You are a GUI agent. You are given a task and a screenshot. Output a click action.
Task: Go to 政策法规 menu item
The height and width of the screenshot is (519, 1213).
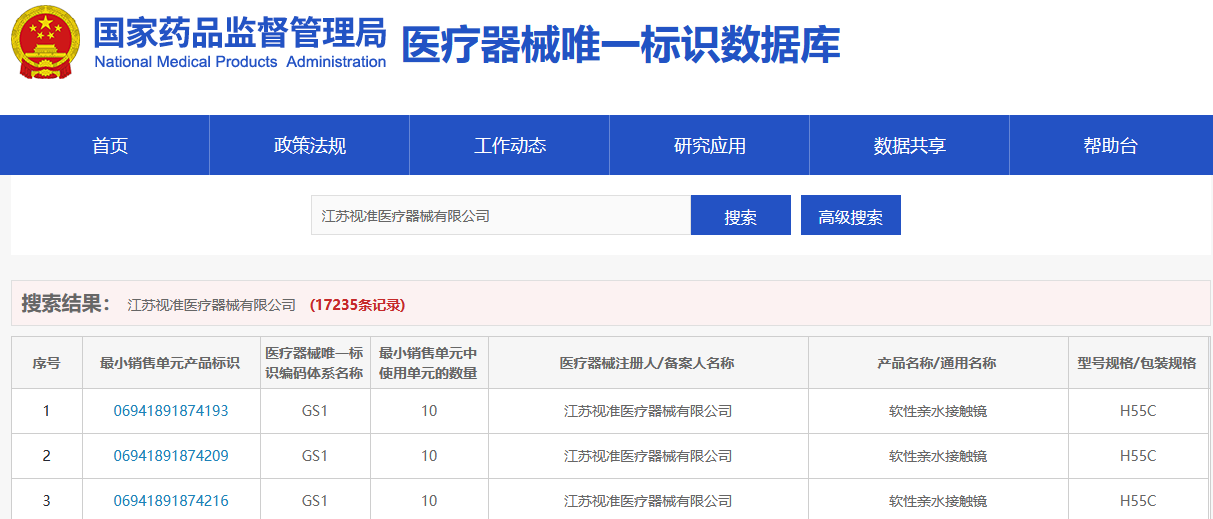pos(310,146)
